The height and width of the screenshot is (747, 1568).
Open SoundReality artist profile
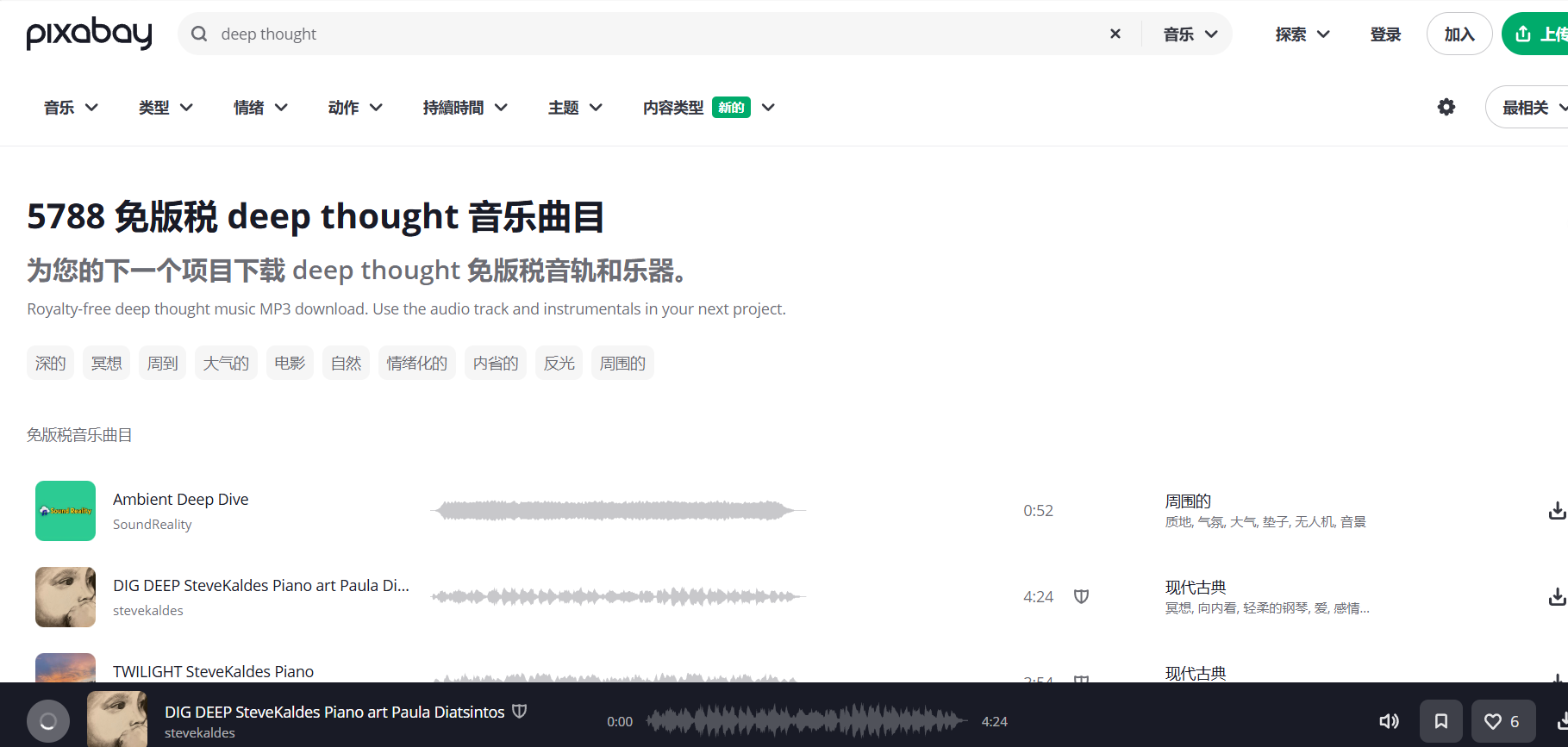click(153, 524)
